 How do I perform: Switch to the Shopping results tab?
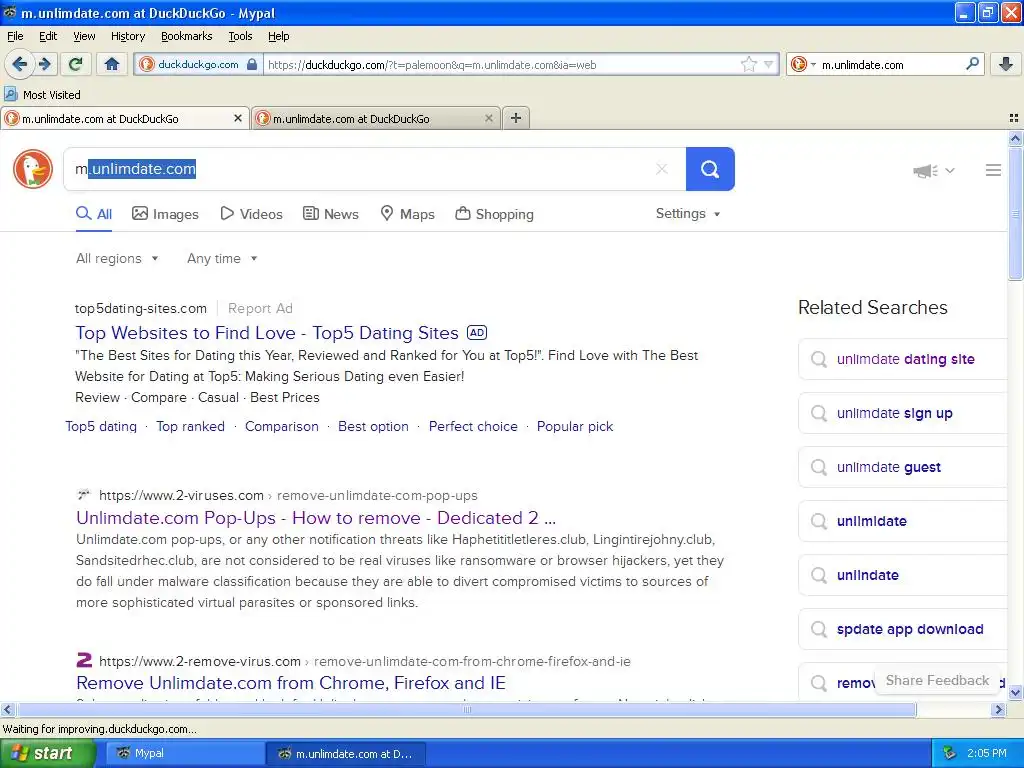coord(494,214)
